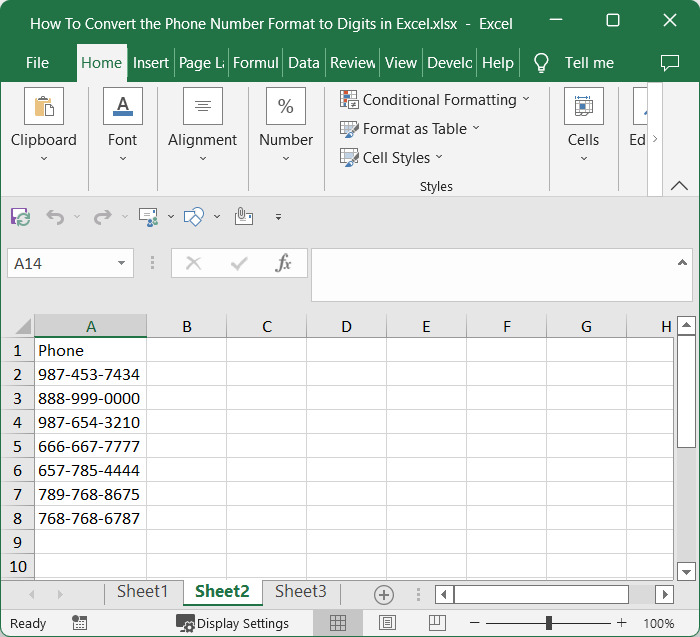Click Display Settings in status bar
The height and width of the screenshot is (637, 700).
tap(232, 623)
